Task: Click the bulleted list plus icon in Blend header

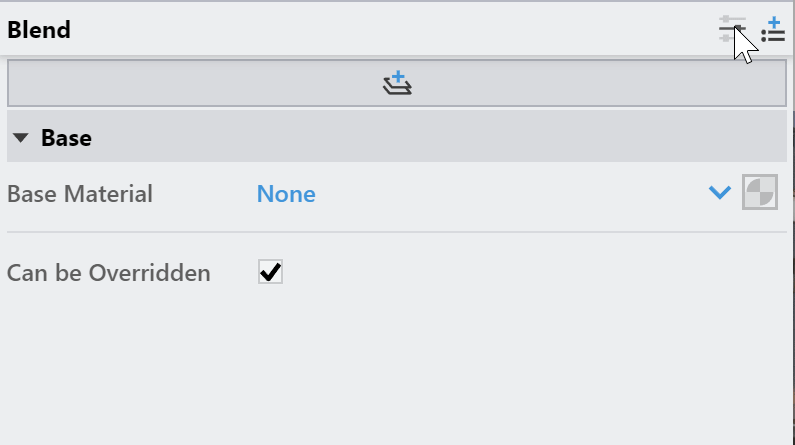Action: (x=773, y=29)
